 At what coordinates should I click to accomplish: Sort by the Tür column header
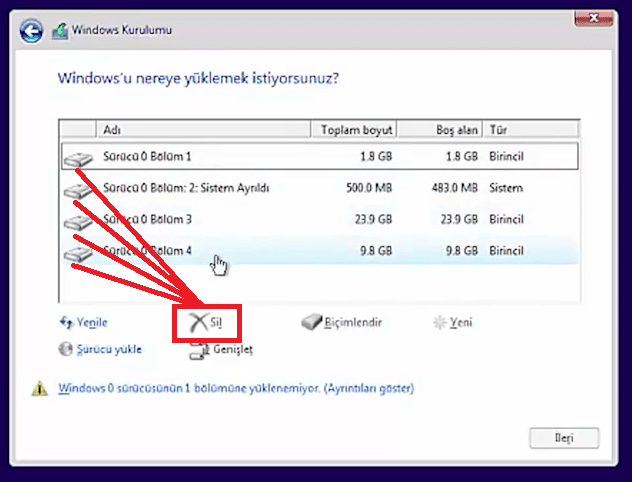[531, 130]
